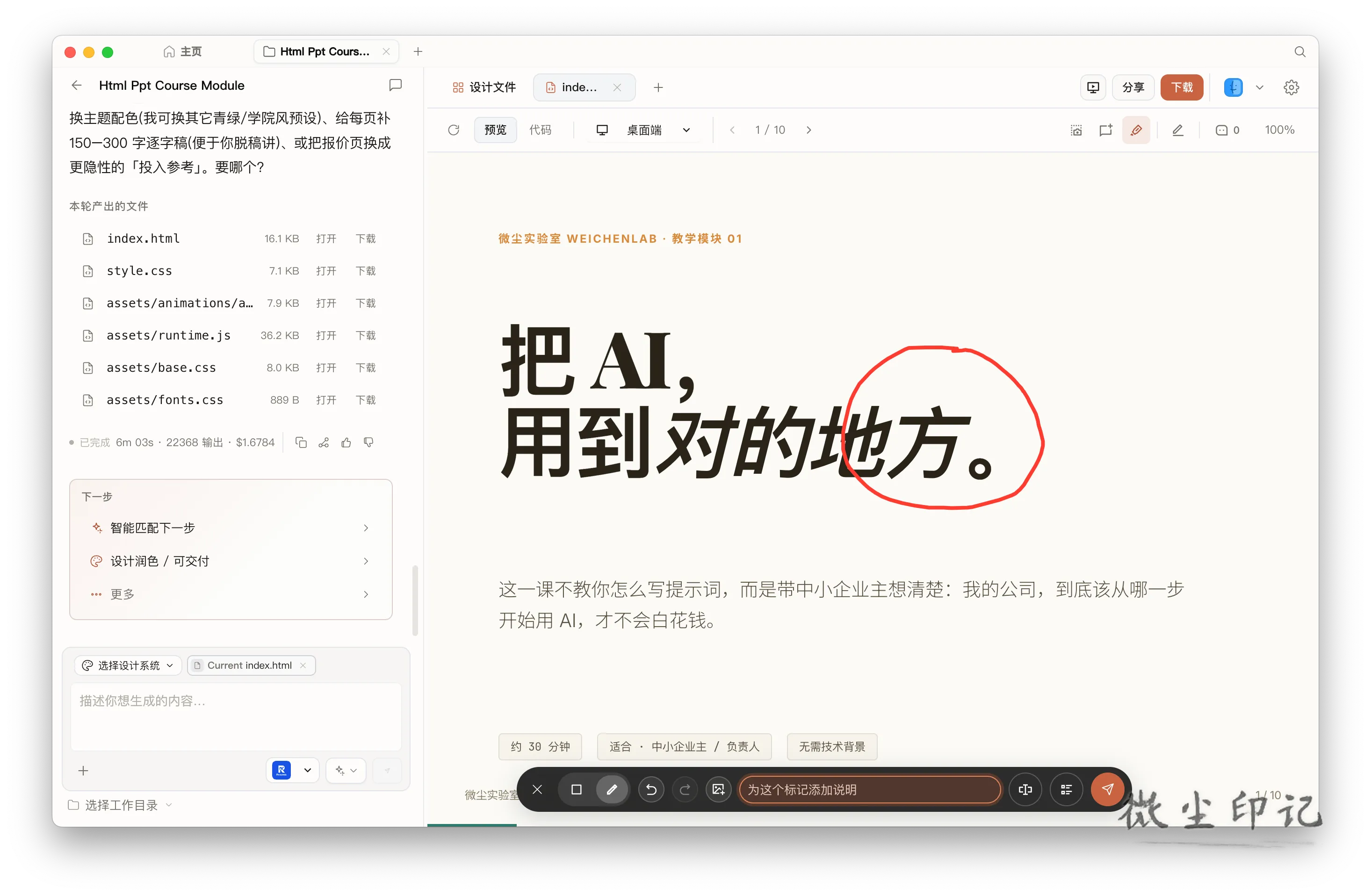Open the conversation comment icon in left header
Viewport: 1371px width, 896px height.
click(395, 85)
